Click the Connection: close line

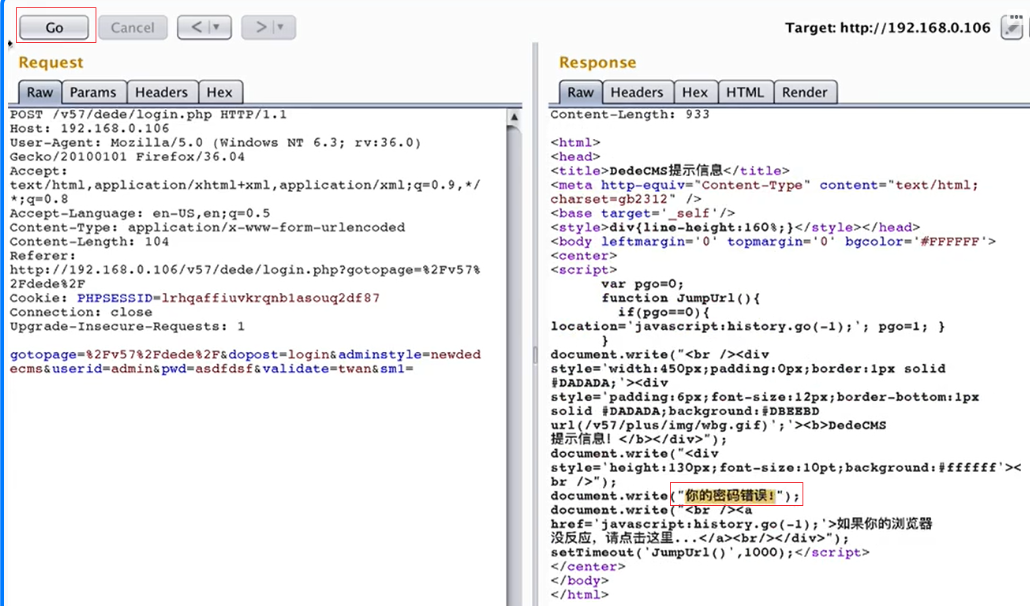point(81,313)
